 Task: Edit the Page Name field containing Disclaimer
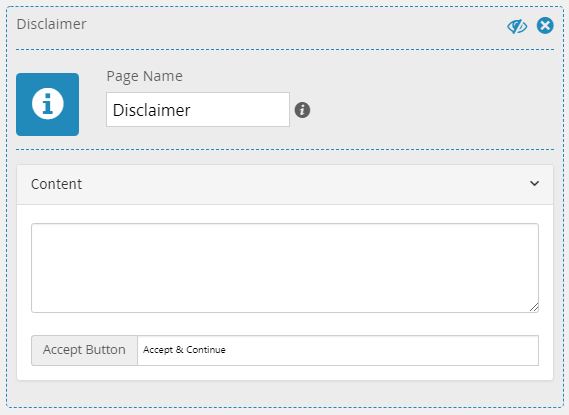coord(198,110)
